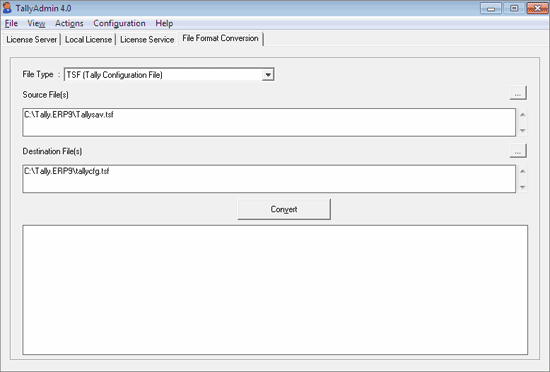Click into the Source File(s) path field

click(x=269, y=122)
